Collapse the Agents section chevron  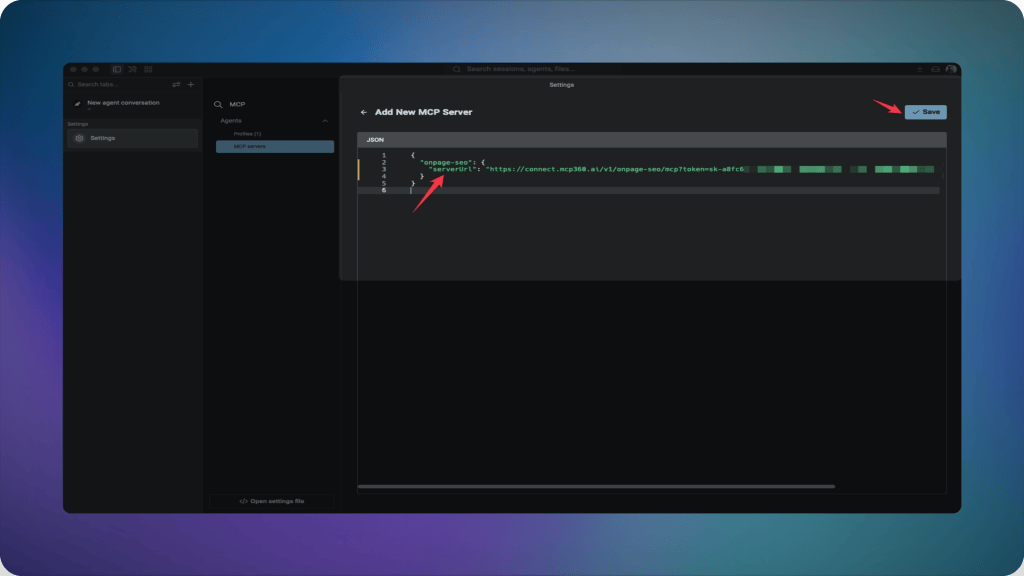pos(325,121)
